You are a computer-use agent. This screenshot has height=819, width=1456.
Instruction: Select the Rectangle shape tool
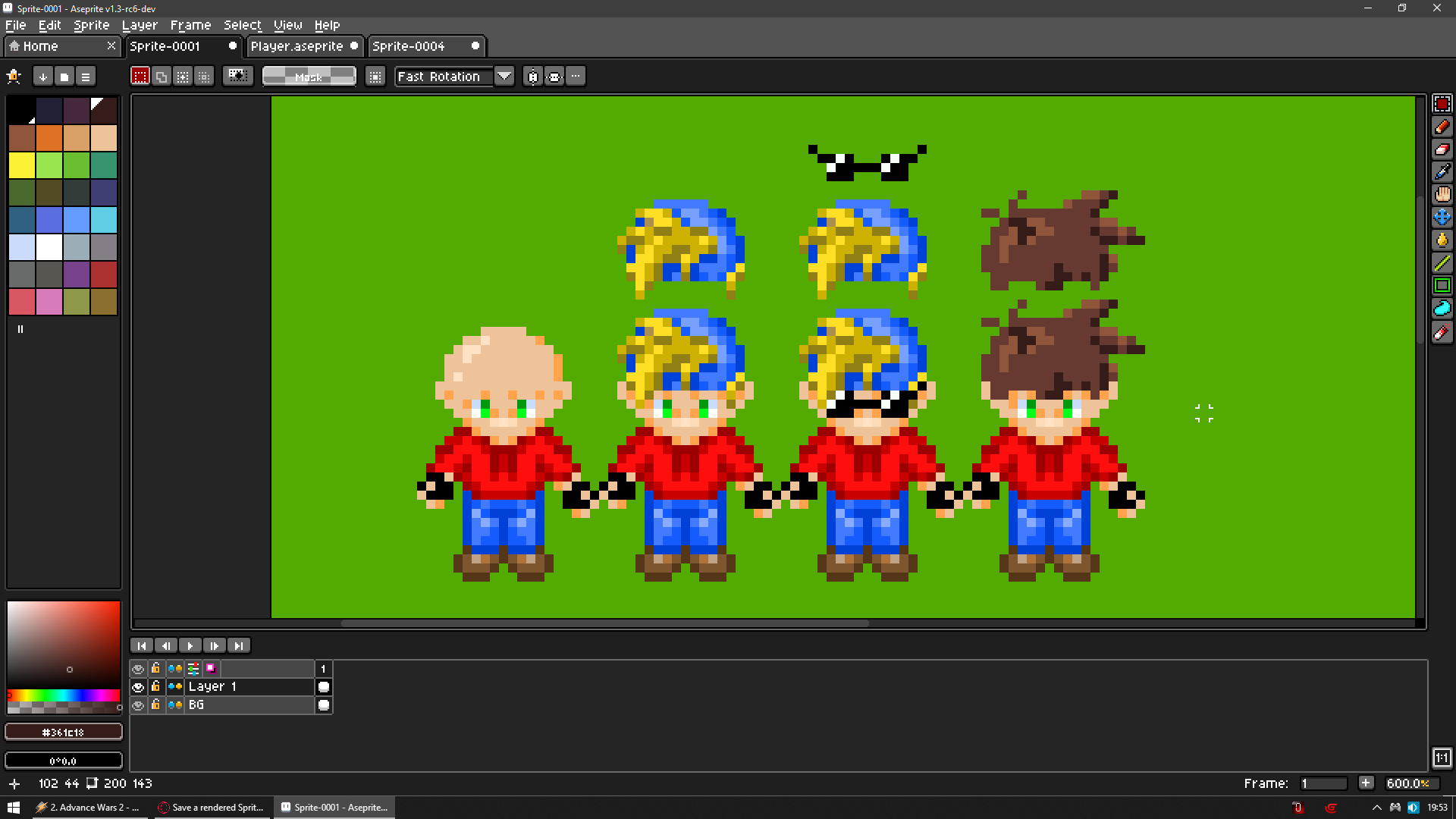click(x=1442, y=286)
